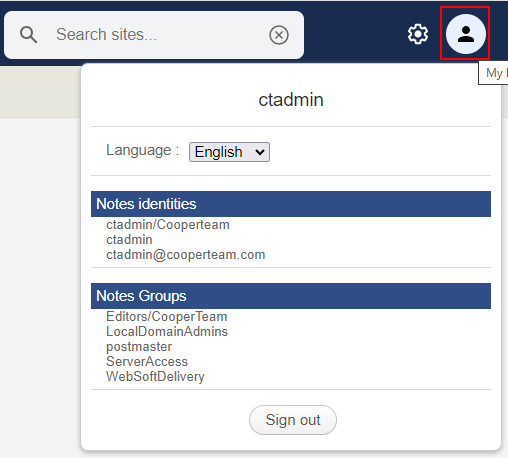
Task: Open the English language dropdown
Action: (x=229, y=152)
